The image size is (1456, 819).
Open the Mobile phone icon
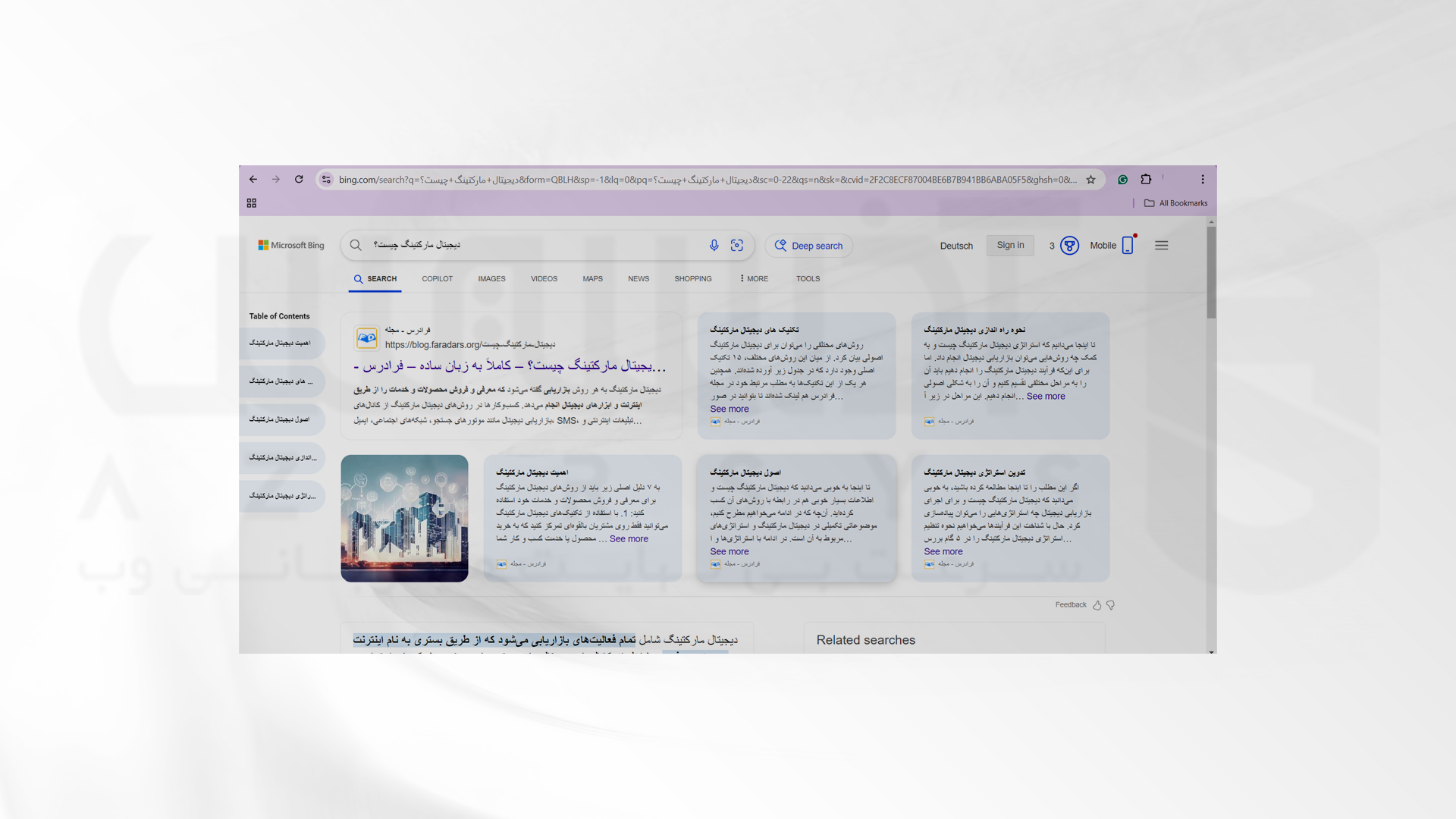[x=1128, y=245]
